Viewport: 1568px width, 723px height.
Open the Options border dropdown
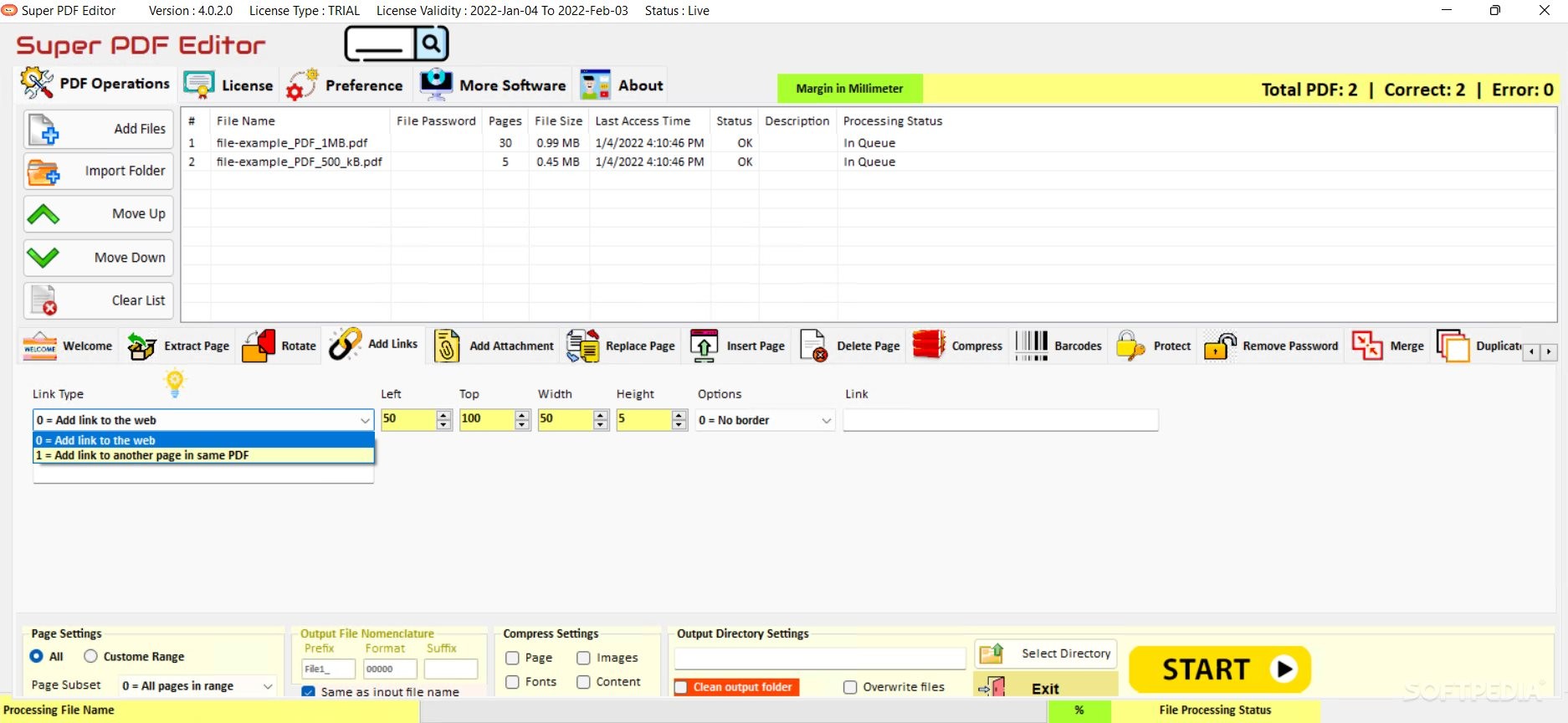tap(765, 420)
